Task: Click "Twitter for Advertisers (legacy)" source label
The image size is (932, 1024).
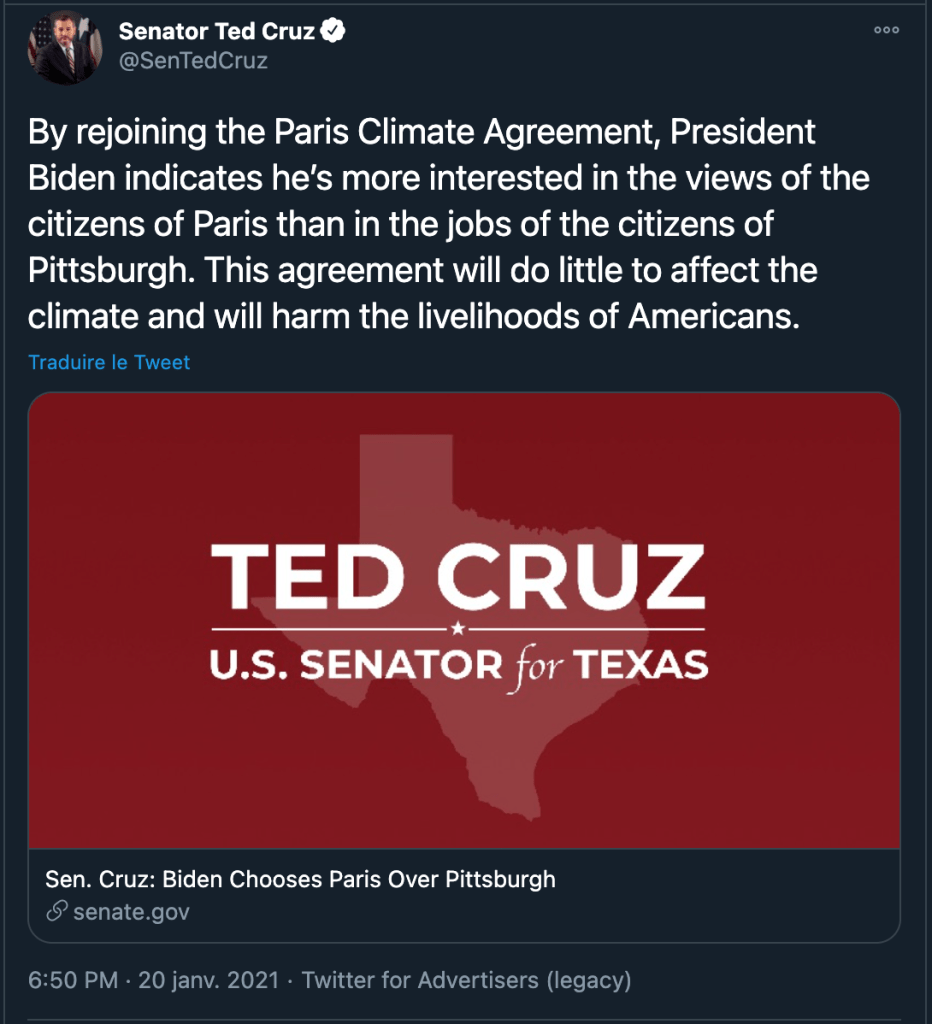Action: (466, 980)
